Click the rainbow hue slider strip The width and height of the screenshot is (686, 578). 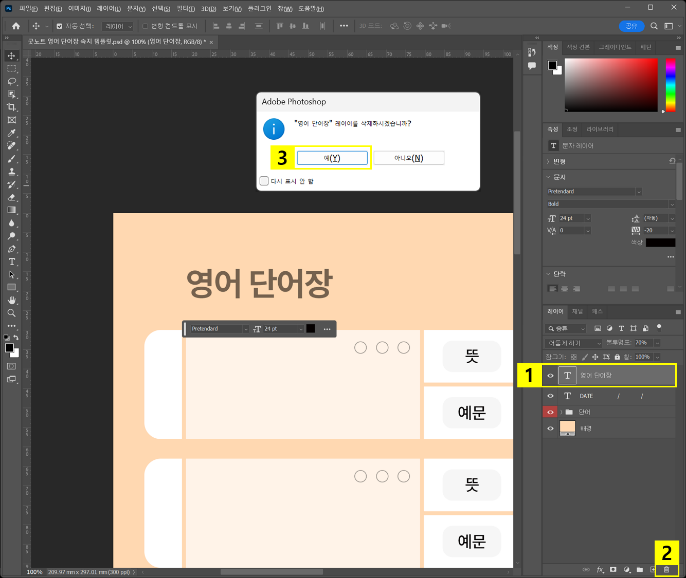[x=669, y=84]
